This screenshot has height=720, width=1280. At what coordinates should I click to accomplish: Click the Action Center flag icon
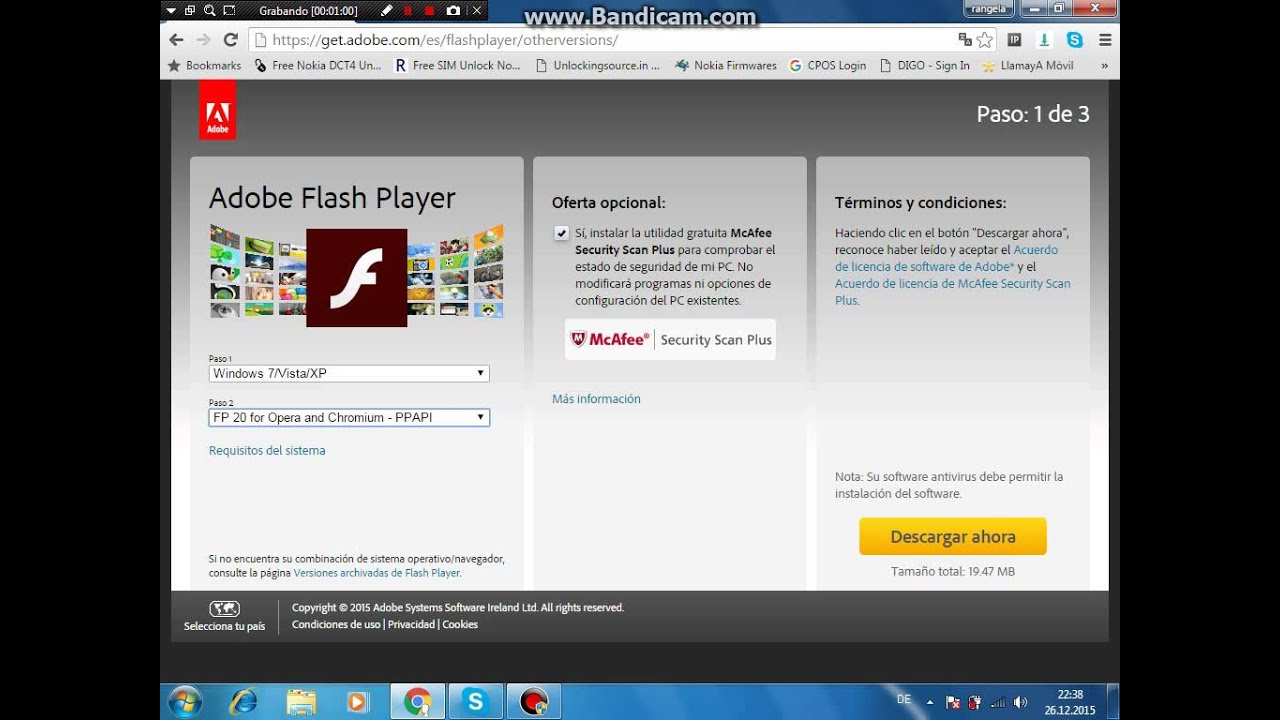pos(952,702)
